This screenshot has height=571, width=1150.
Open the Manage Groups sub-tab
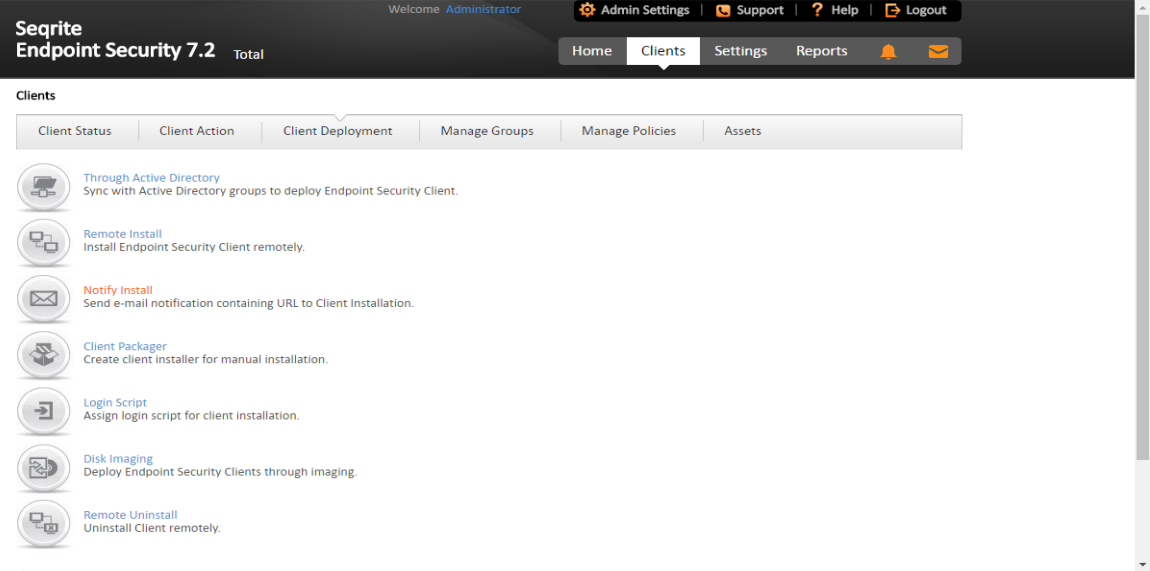(487, 131)
